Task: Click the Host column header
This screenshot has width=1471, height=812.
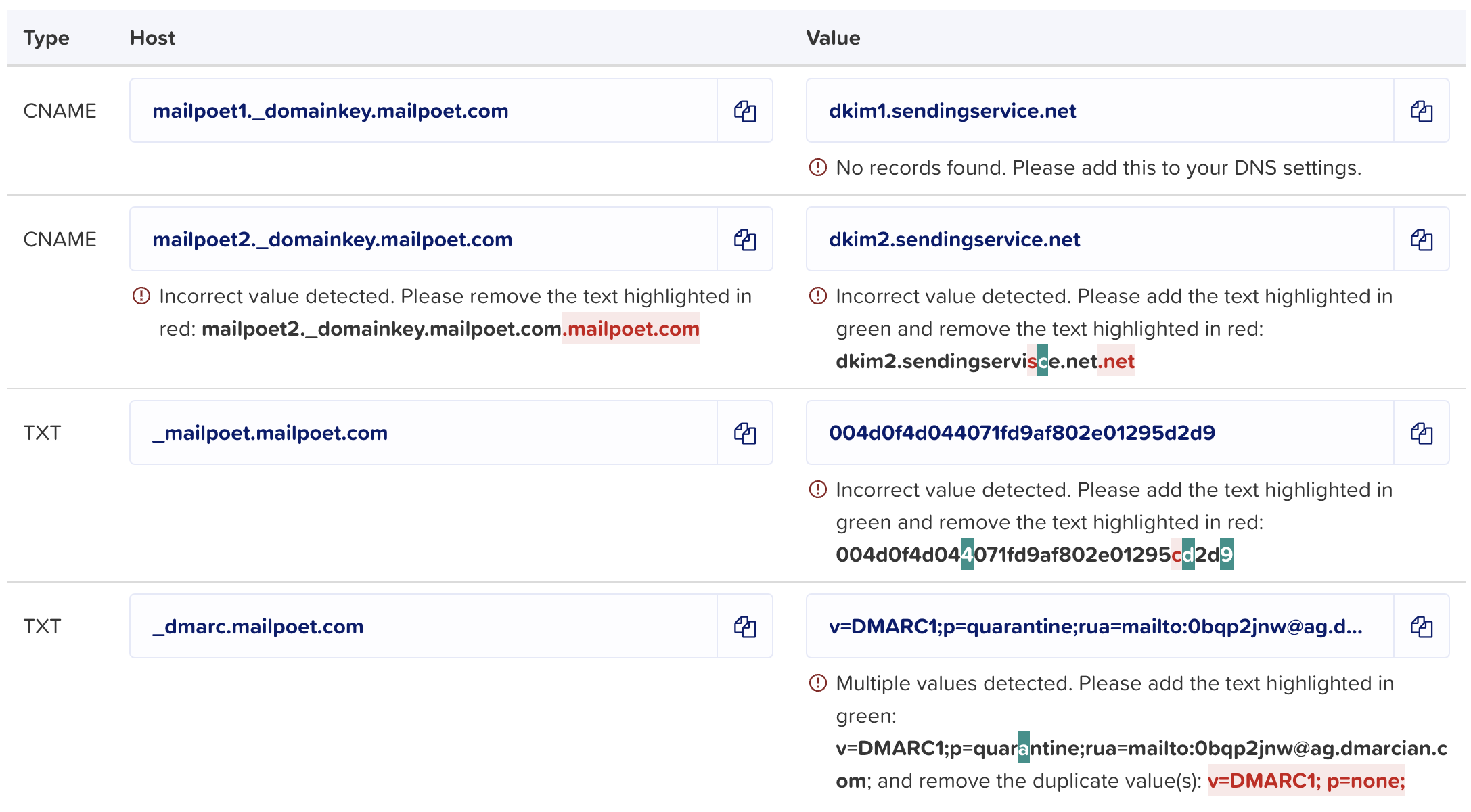Action: 152,38
